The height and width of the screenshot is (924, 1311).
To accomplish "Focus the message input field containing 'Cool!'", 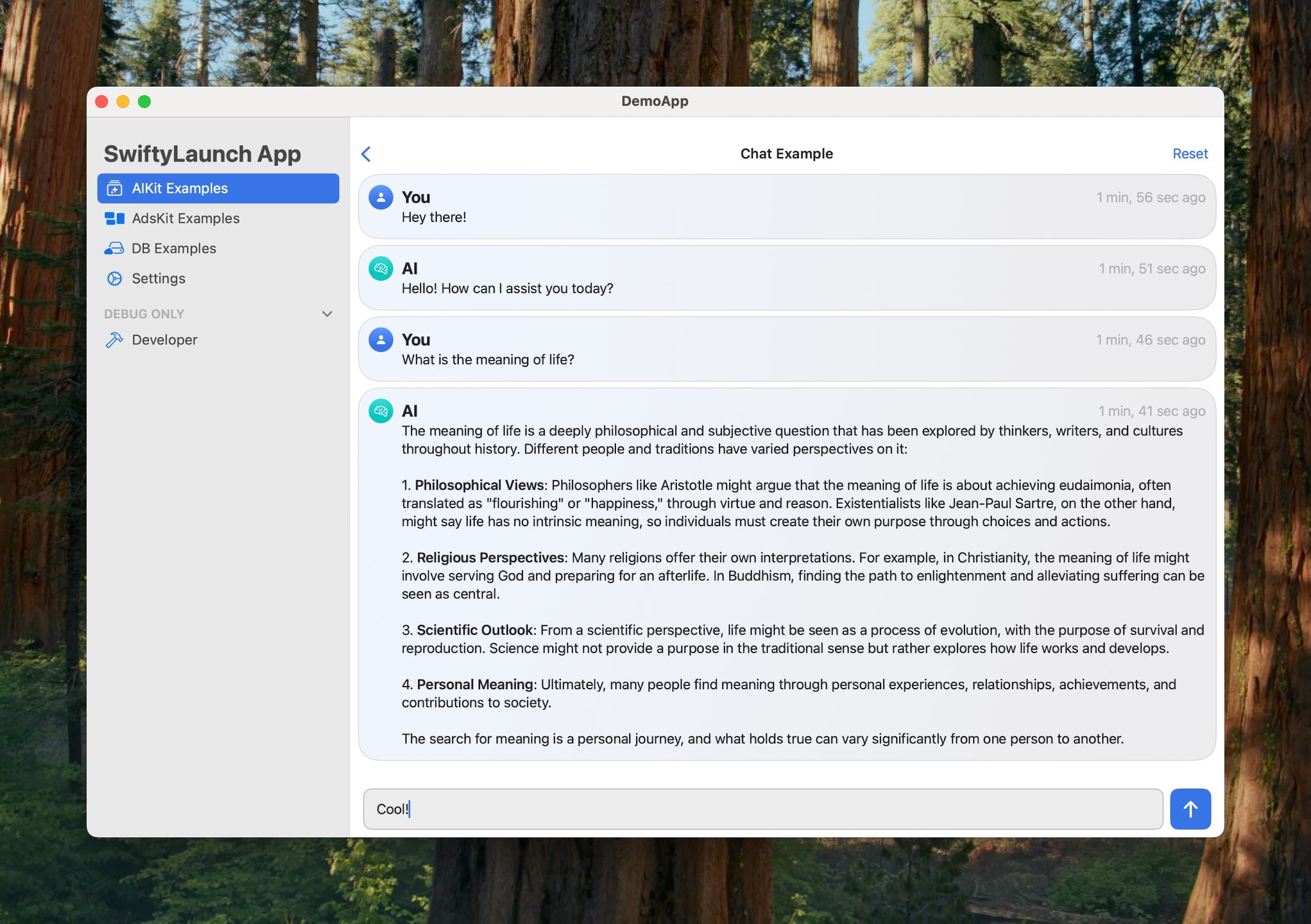I will [x=763, y=808].
